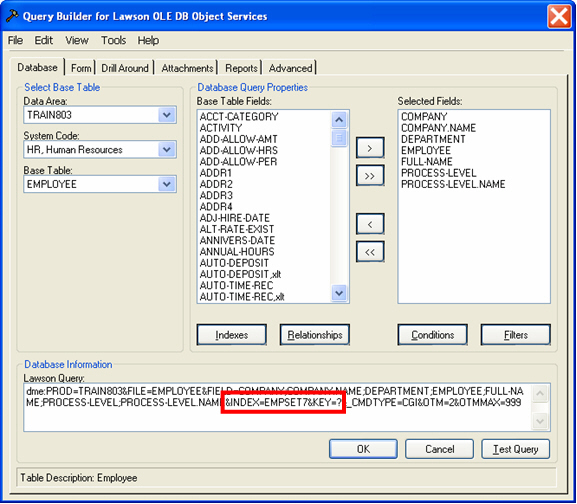The height and width of the screenshot is (504, 577).
Task: Click the Indexes button
Action: tap(231, 335)
